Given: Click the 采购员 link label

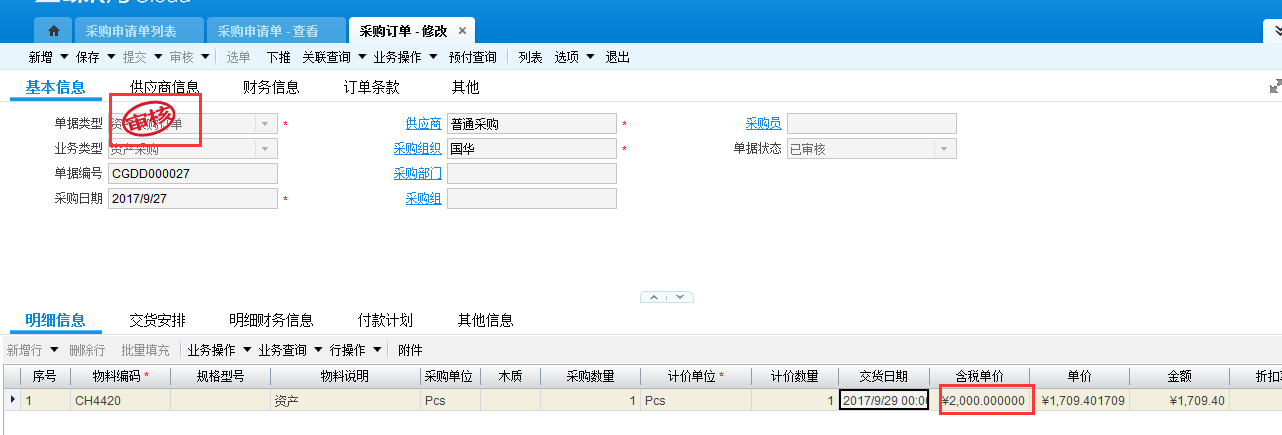Looking at the screenshot, I should coord(763,124).
